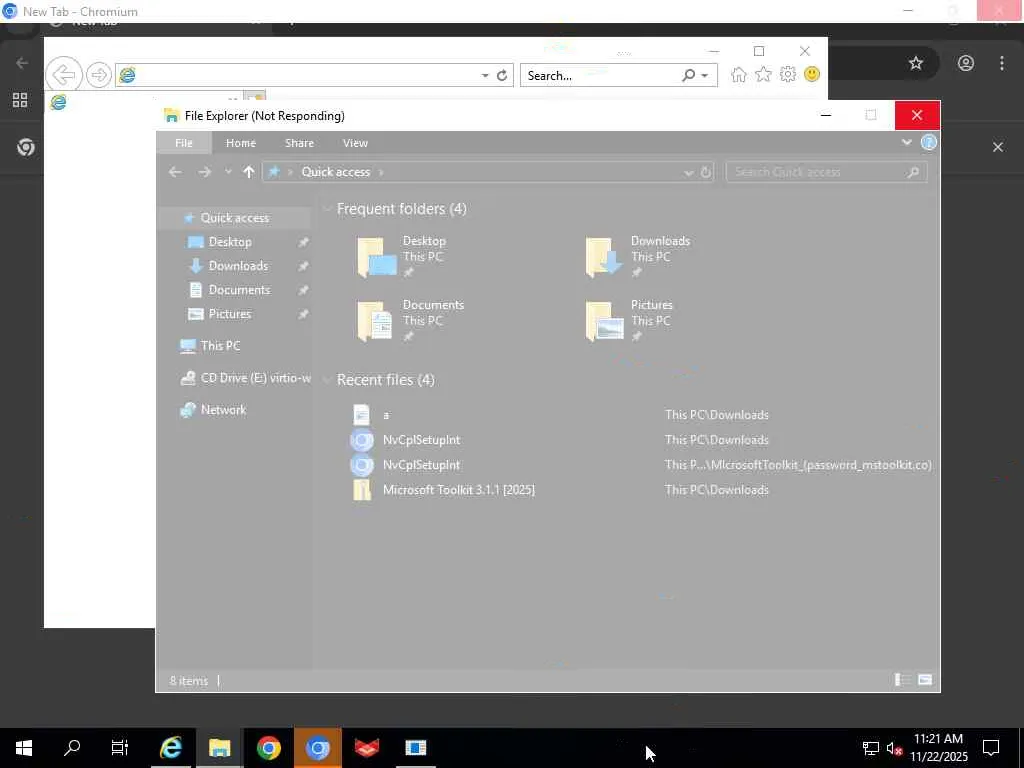Click Internet Explorer back arrow button

coord(64,74)
